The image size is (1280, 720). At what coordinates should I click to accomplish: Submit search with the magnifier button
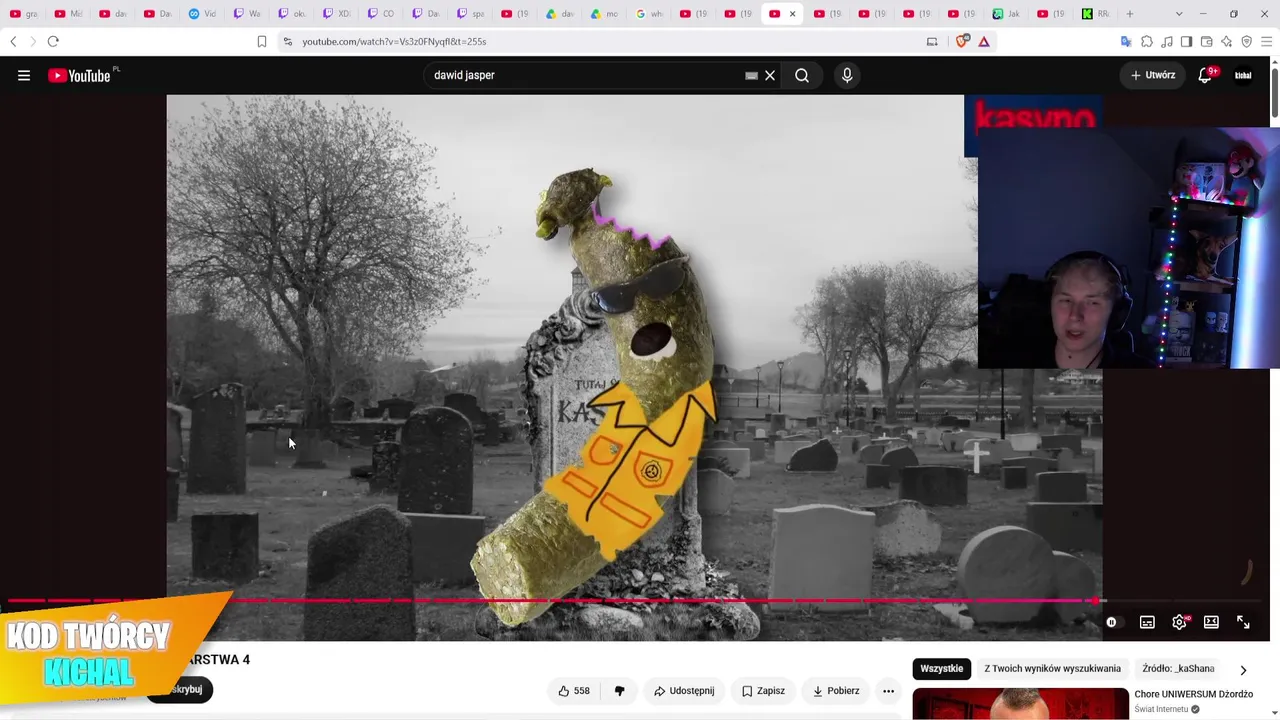802,75
